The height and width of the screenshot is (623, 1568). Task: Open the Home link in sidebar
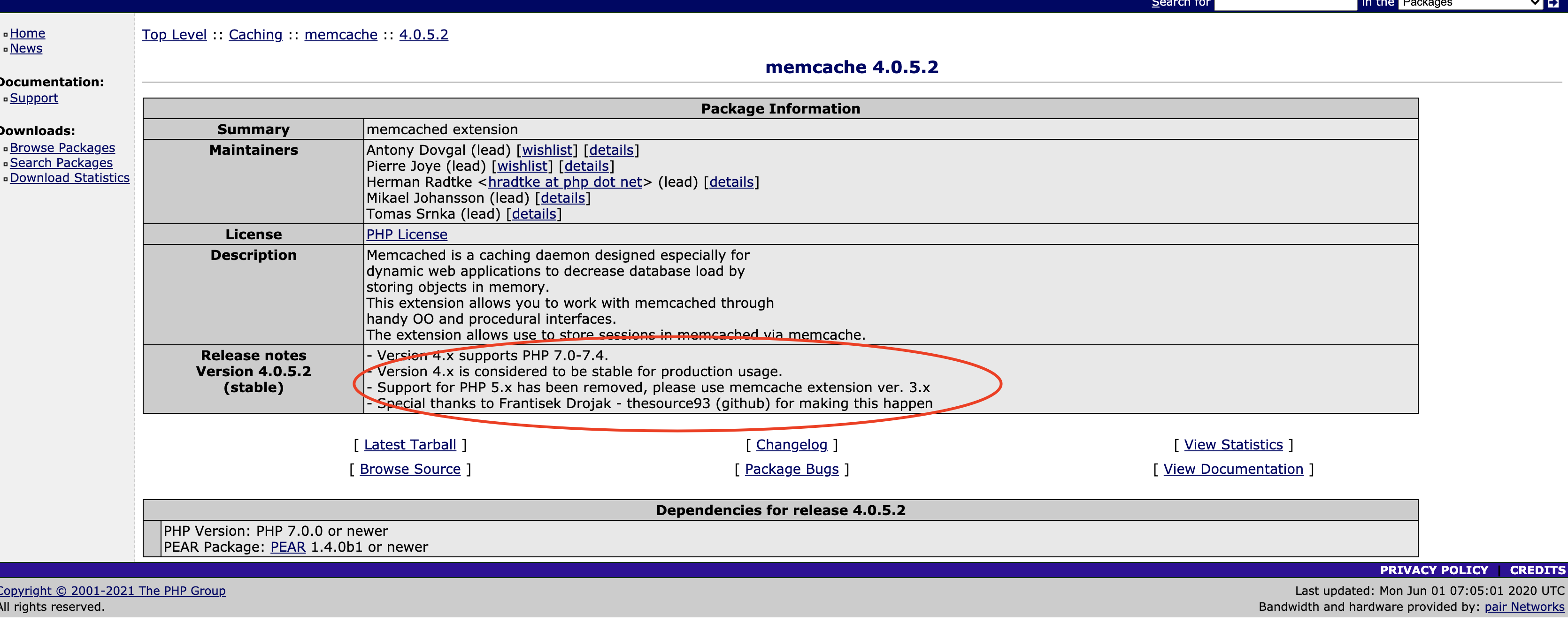point(27,33)
